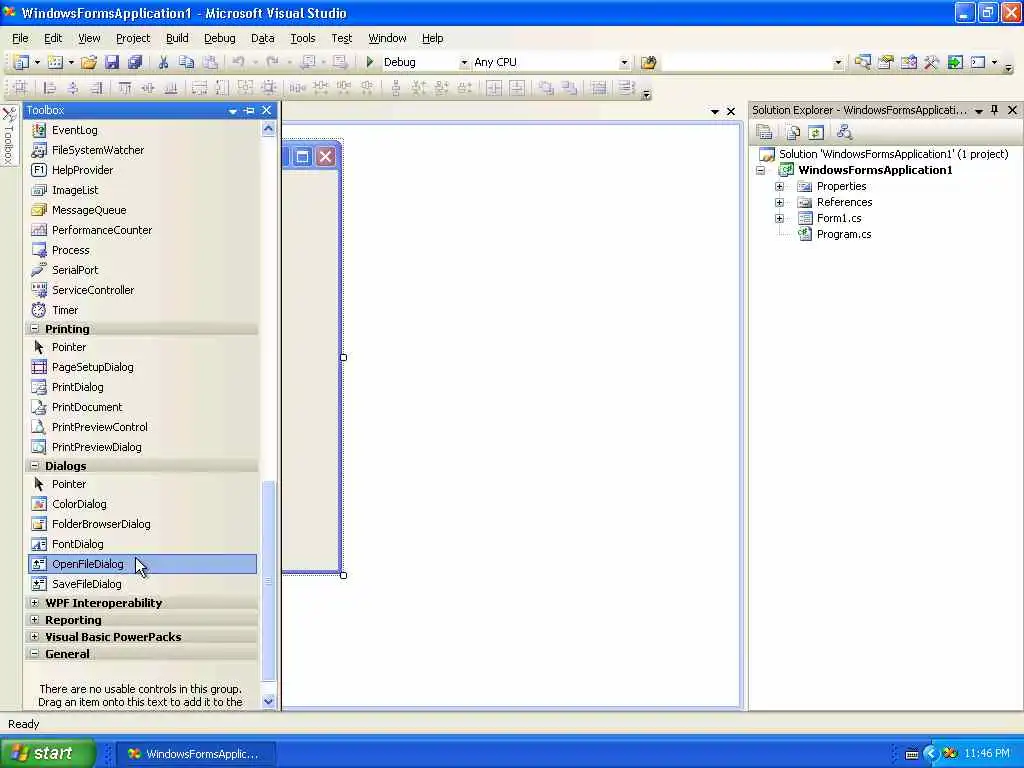This screenshot has height=768, width=1024.
Task: Open the Debug configuration dropdown
Action: pyautogui.click(x=464, y=63)
